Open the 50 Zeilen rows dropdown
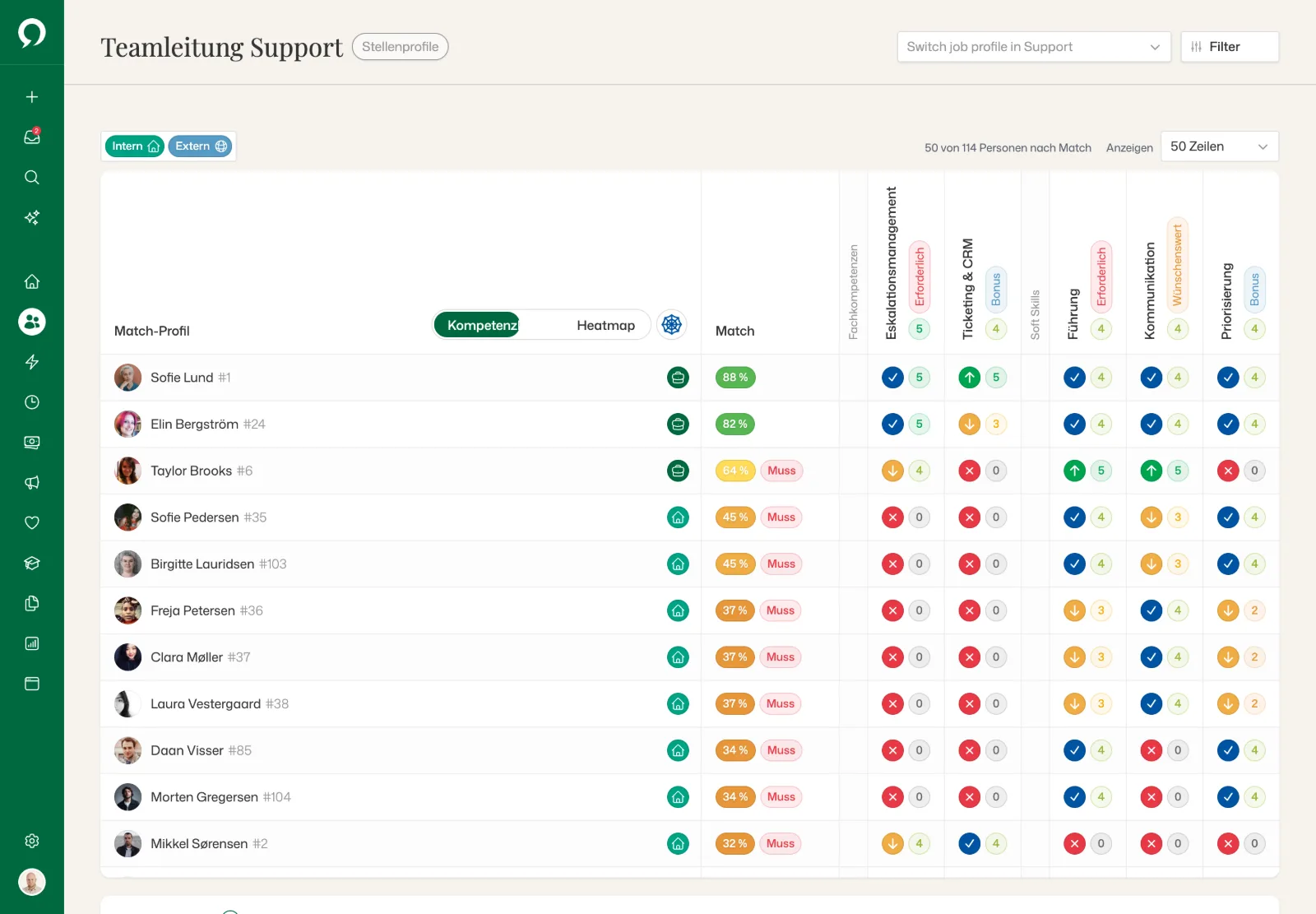The width and height of the screenshot is (1316, 914). [x=1220, y=146]
